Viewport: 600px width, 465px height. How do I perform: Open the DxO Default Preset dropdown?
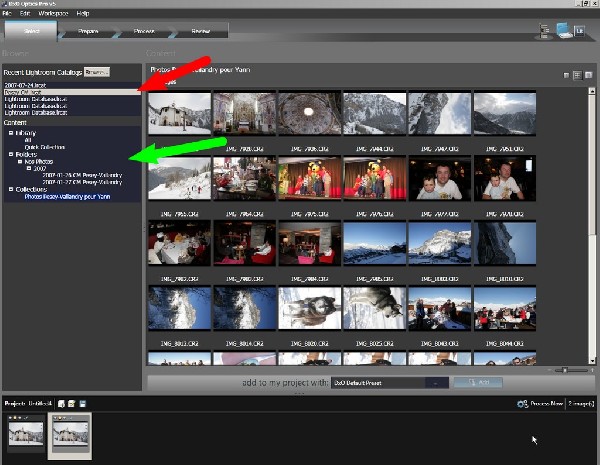click(x=436, y=383)
